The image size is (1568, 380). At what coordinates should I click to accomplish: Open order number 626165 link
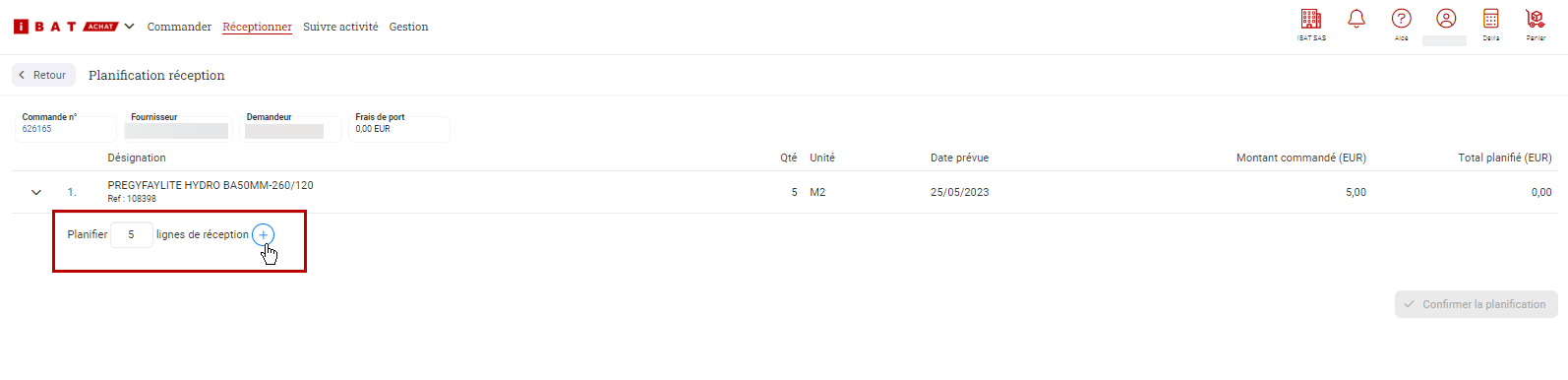(37, 129)
